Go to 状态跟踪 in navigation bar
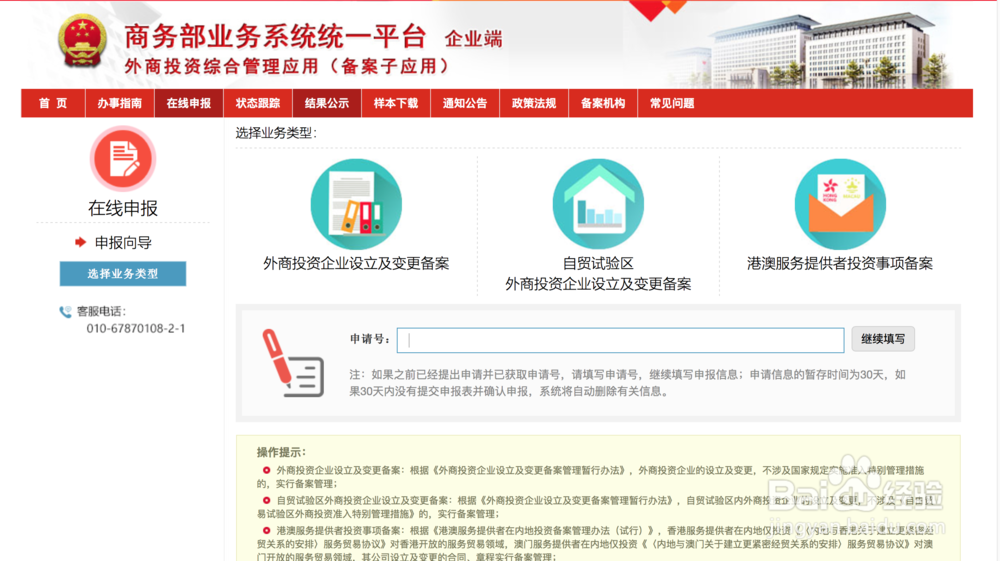The width and height of the screenshot is (1000, 561). [258, 103]
